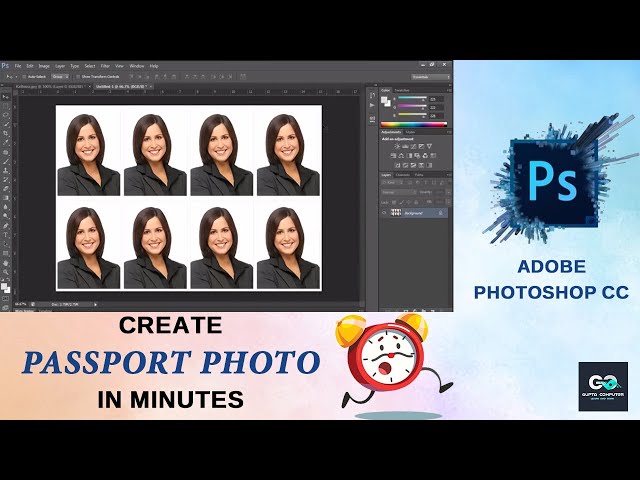Toggle lock image pixels brush icon
This screenshot has height=480, width=640.
401,202
